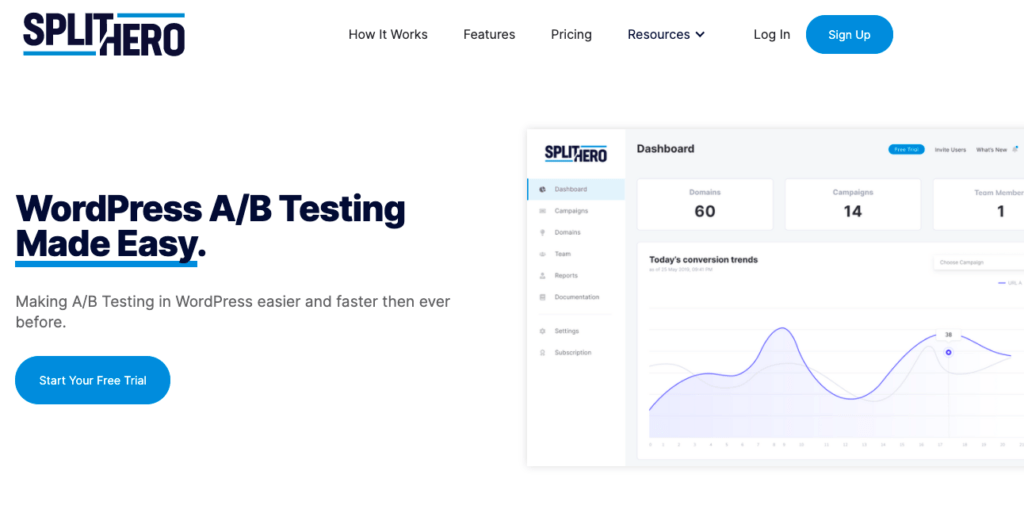1024x509 pixels.
Task: Click the SplitHero logo in the page header
Action: [x=104, y=34]
